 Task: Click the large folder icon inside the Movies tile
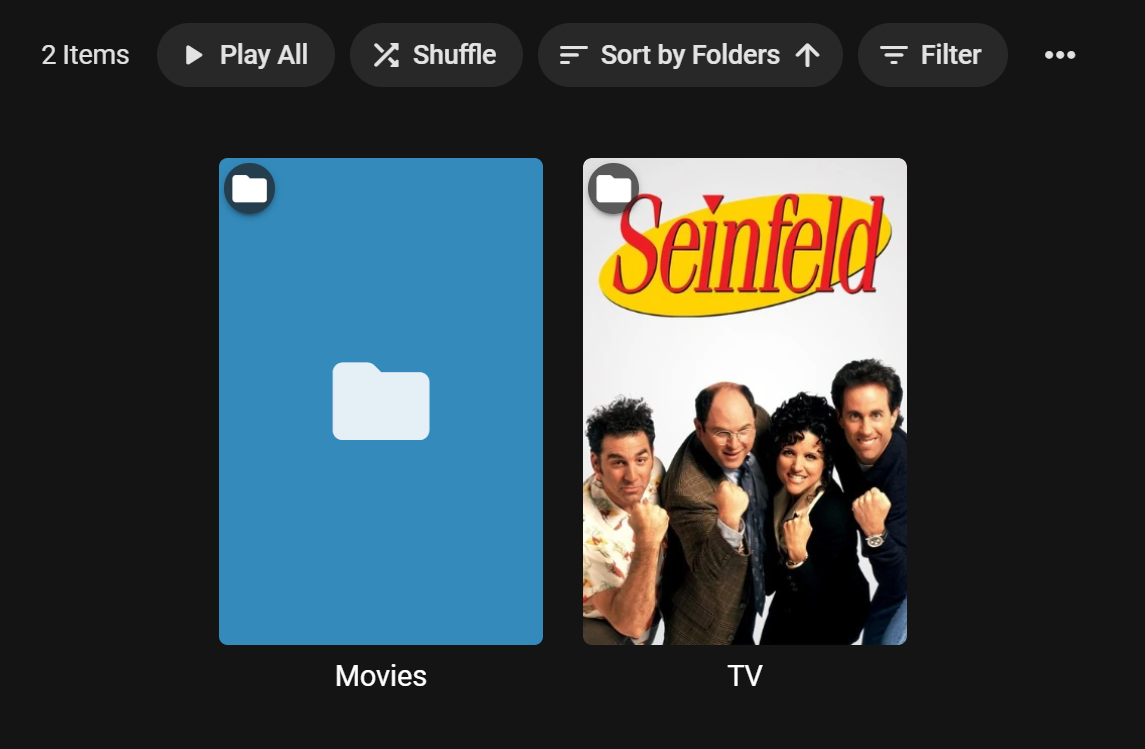pyautogui.click(x=381, y=401)
